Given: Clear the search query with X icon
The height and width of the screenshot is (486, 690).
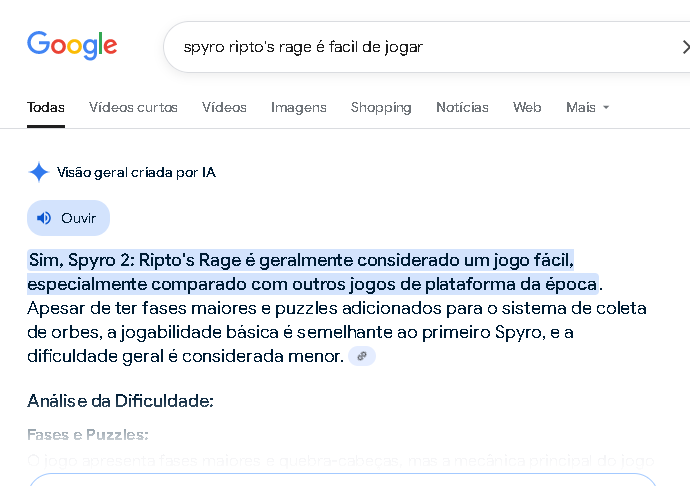Looking at the screenshot, I should point(686,47).
